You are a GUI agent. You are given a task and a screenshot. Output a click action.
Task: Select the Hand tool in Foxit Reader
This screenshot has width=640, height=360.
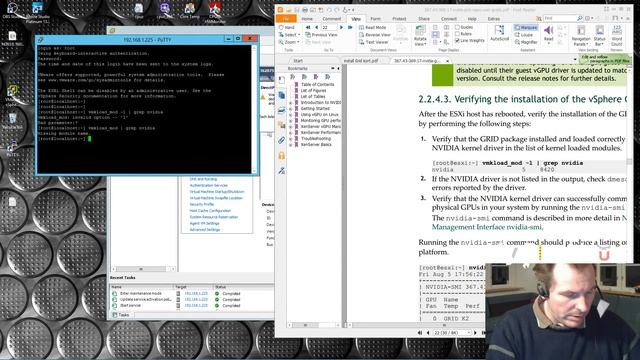287,27
